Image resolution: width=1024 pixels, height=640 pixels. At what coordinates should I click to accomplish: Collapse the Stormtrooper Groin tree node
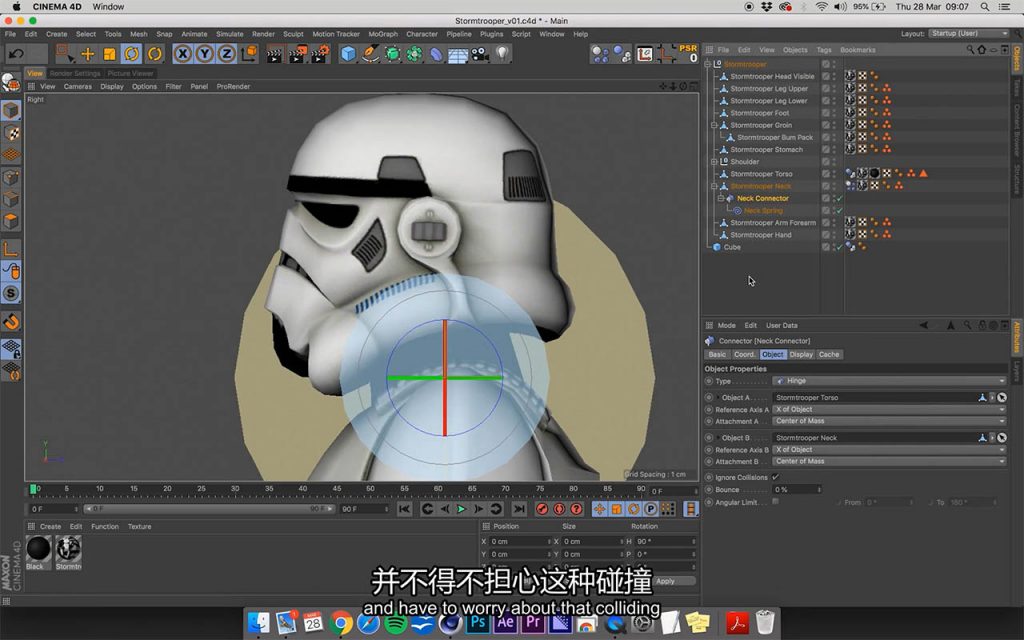coord(714,125)
